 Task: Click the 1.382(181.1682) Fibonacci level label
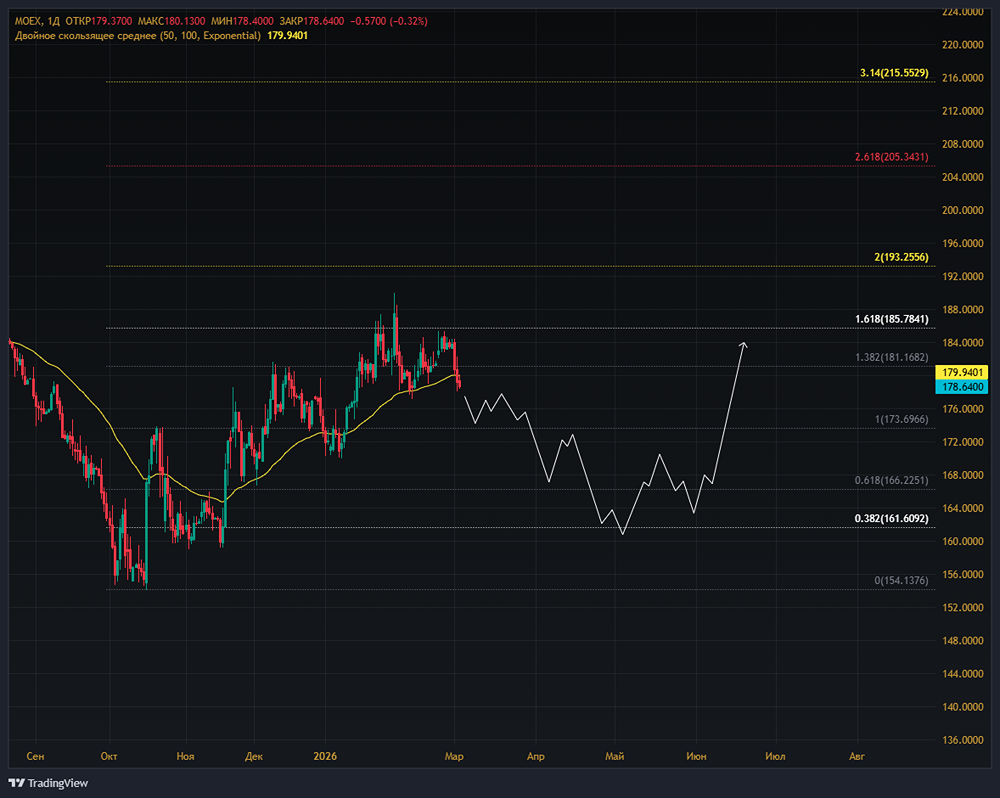click(892, 357)
